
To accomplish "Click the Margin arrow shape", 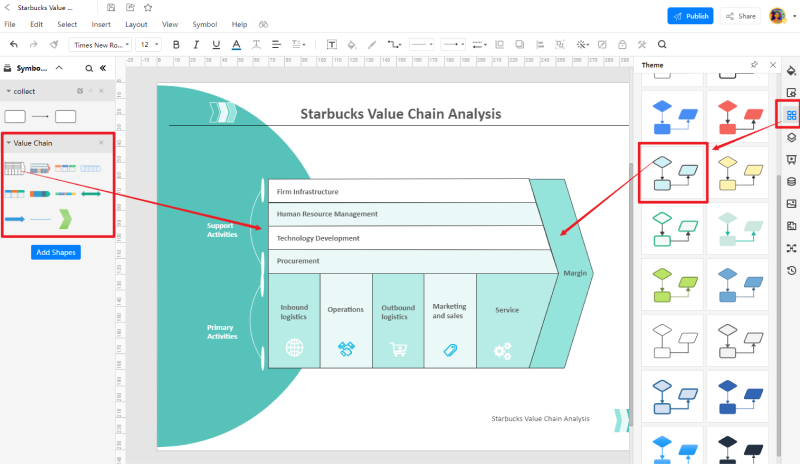I will click(575, 273).
